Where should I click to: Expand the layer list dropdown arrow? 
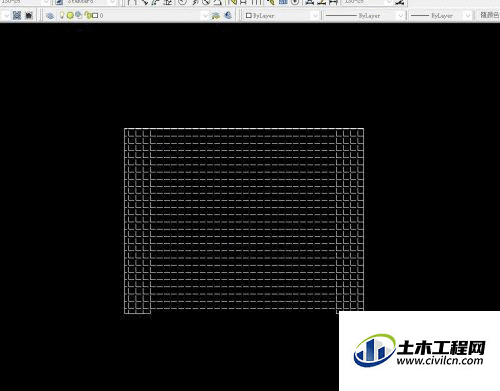pos(205,16)
